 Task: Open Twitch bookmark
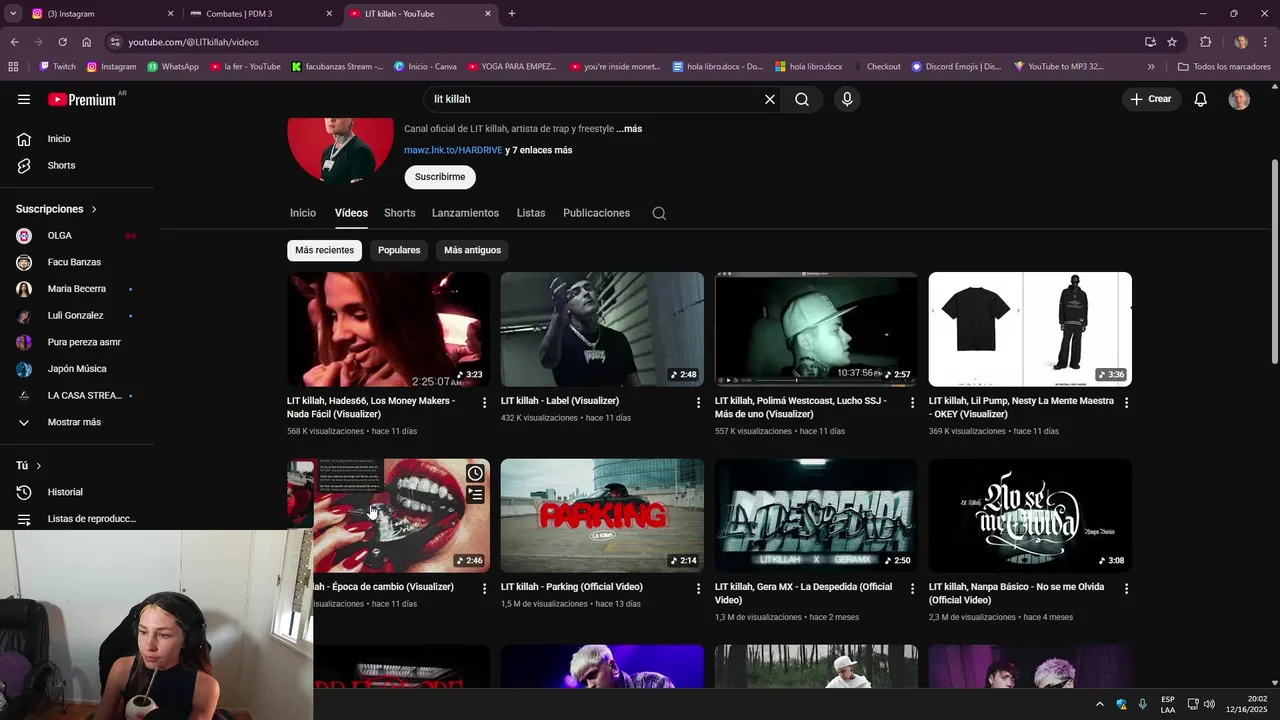click(x=57, y=67)
